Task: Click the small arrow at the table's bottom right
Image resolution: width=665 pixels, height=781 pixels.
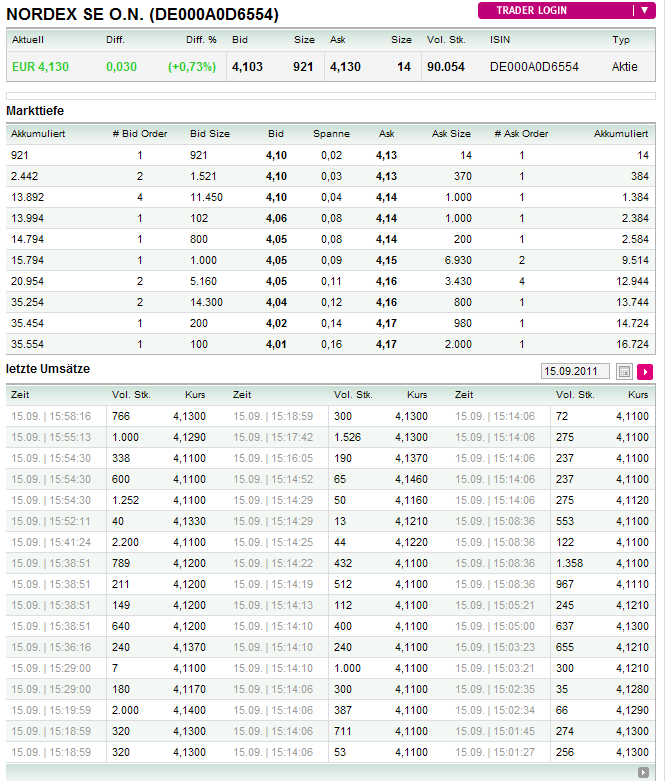Action: 643,772
